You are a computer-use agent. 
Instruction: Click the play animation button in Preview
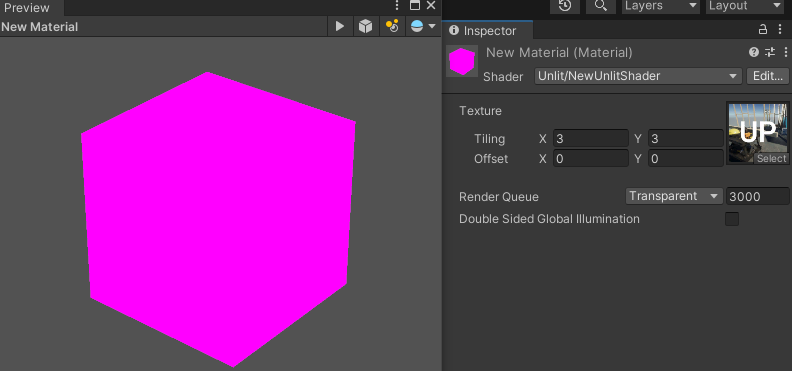[x=340, y=26]
